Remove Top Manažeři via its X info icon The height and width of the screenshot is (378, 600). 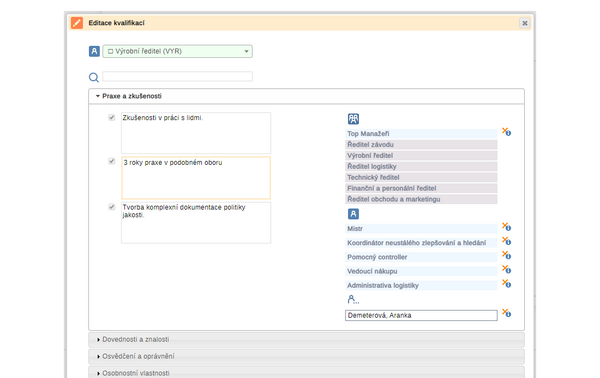coord(506,132)
